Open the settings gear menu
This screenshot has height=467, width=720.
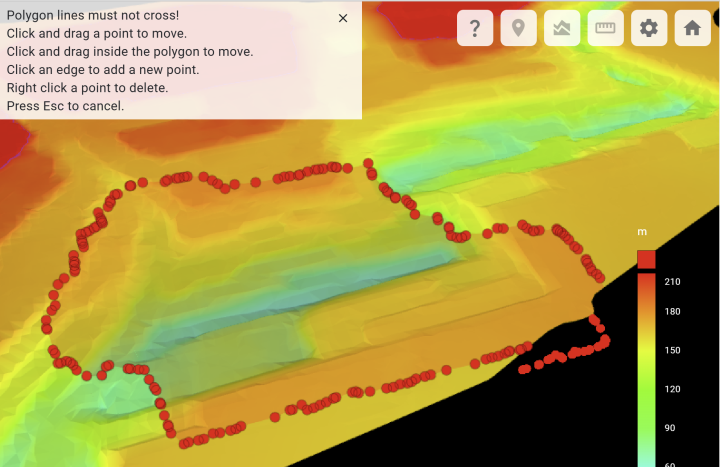(649, 28)
